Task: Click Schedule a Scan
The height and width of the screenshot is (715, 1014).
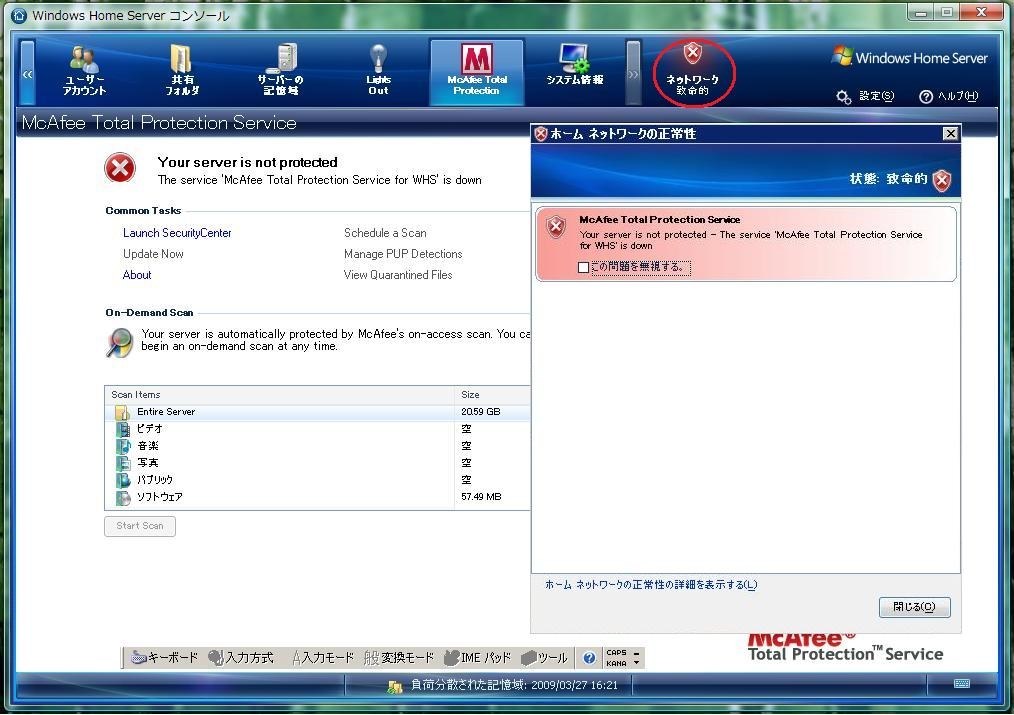Action: [x=385, y=233]
